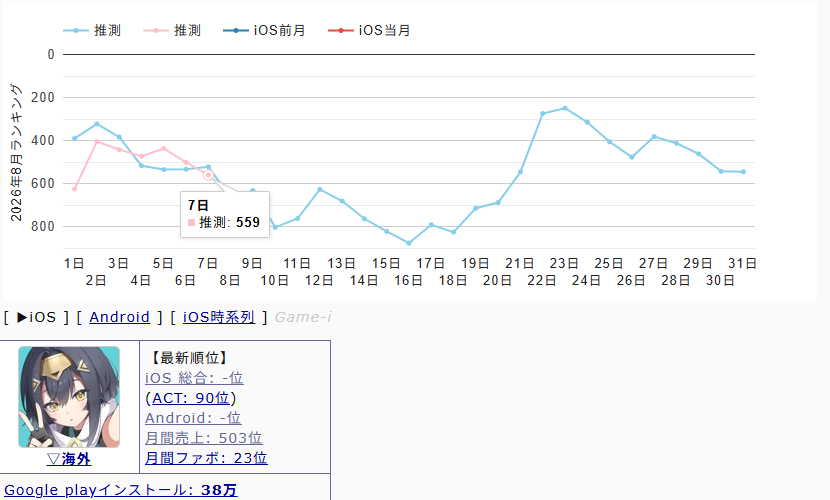Open the Android: -位 ranking link

coord(193,418)
